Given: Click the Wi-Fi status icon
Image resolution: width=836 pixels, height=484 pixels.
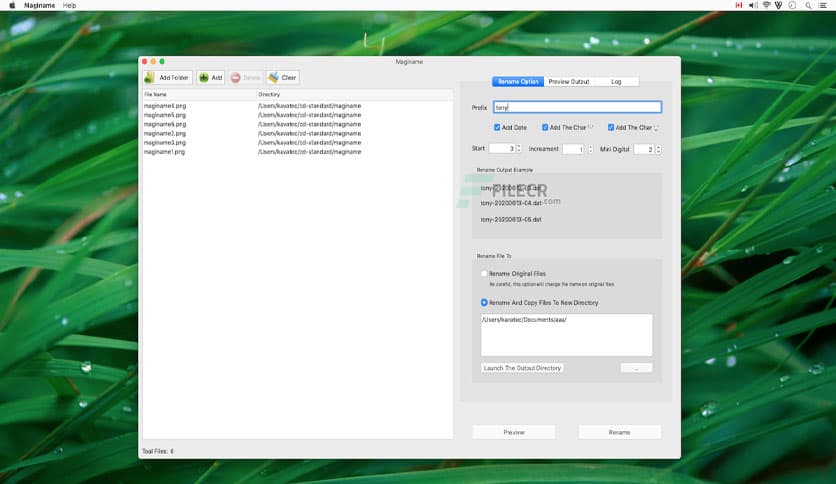Looking at the screenshot, I should coord(766,5).
